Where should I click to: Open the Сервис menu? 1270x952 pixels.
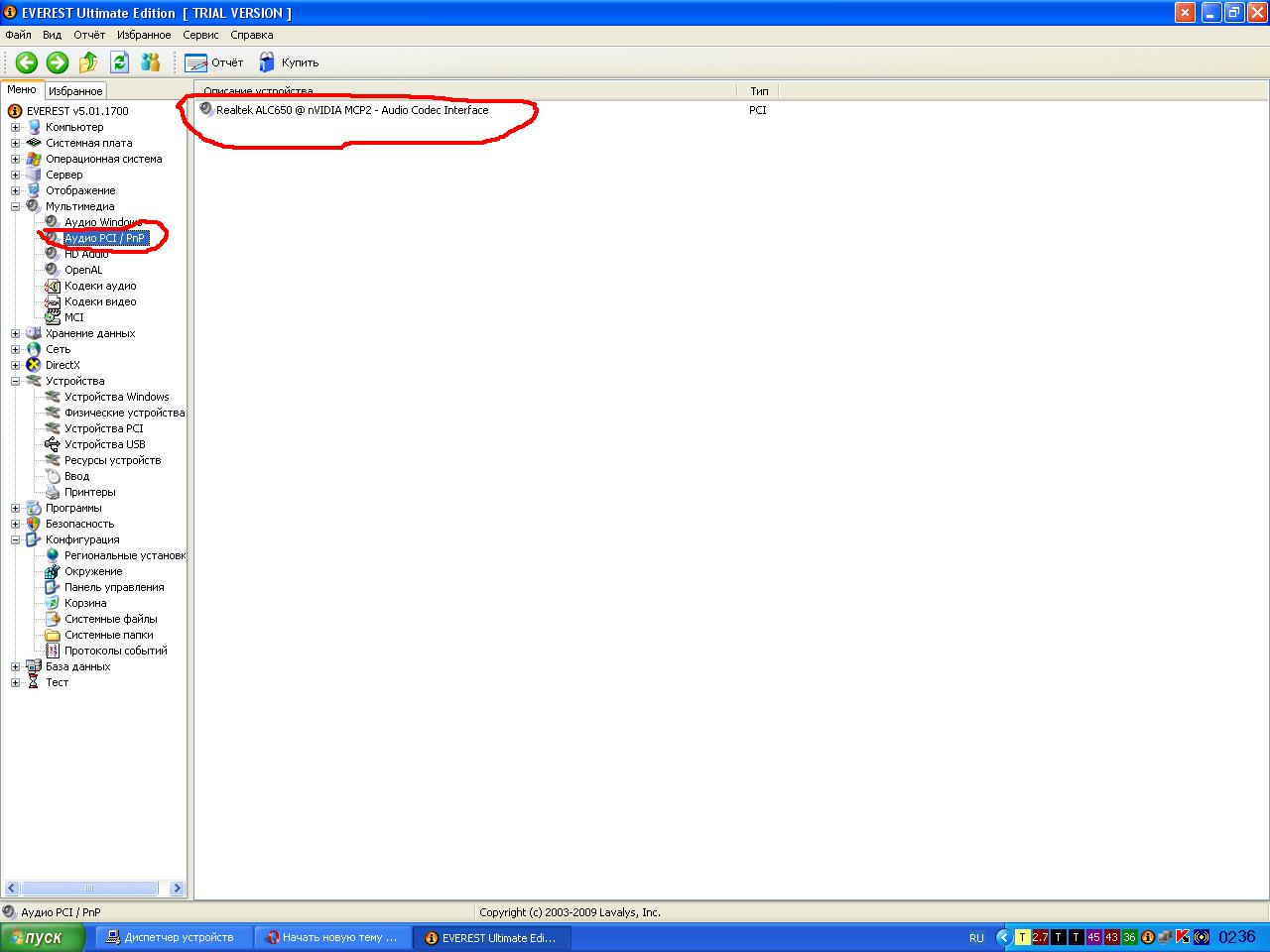click(x=200, y=35)
